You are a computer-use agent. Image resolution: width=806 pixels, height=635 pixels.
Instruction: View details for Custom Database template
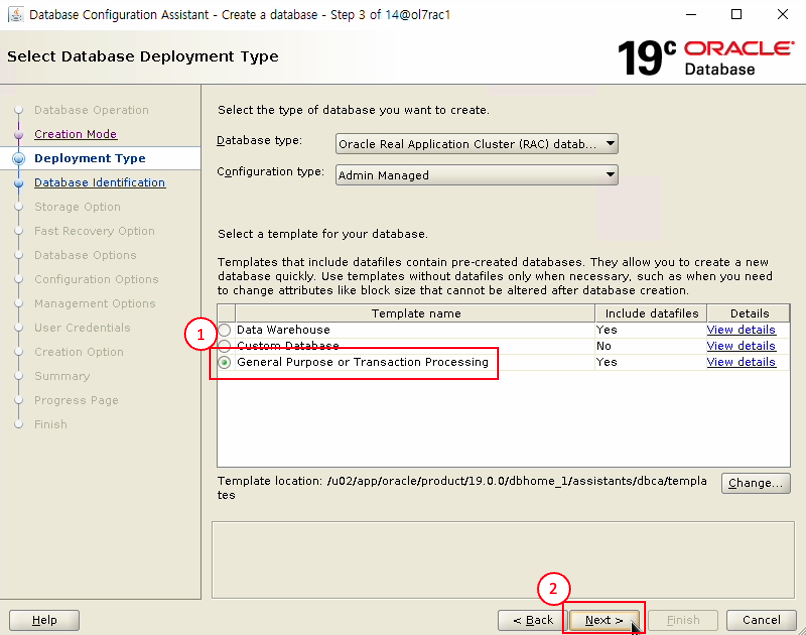741,346
